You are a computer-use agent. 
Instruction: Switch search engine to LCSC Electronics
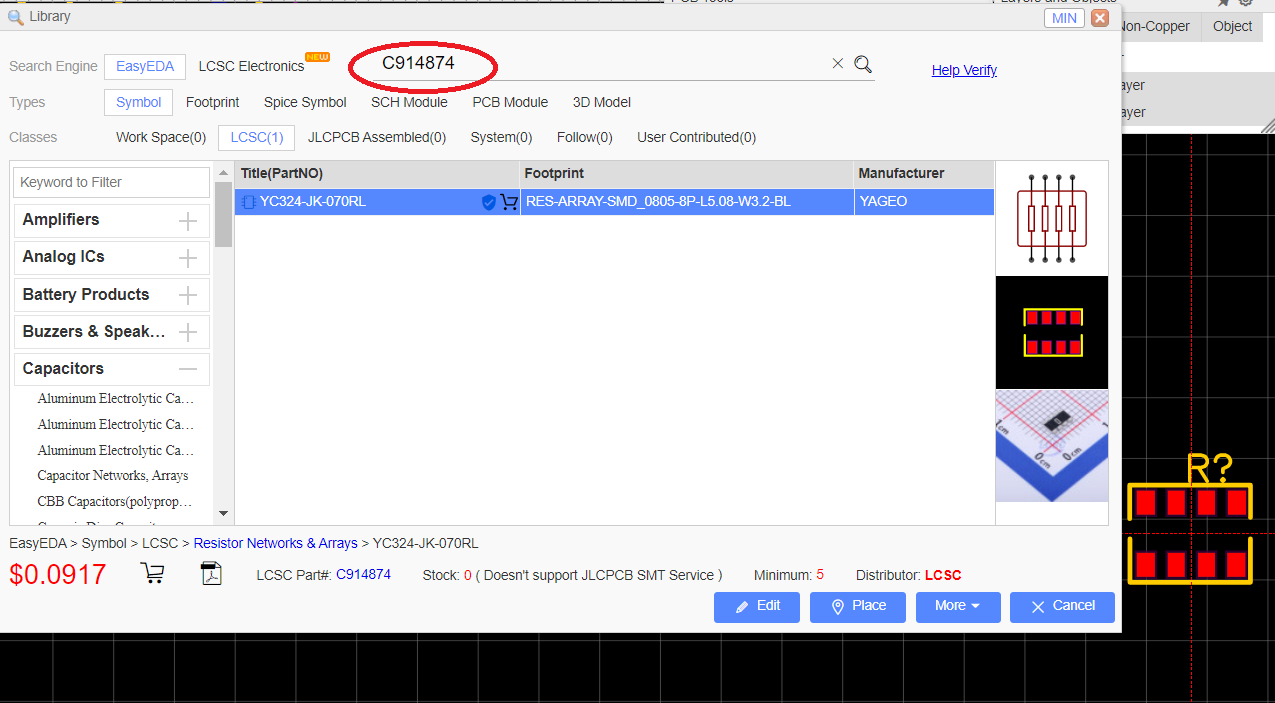pos(251,66)
